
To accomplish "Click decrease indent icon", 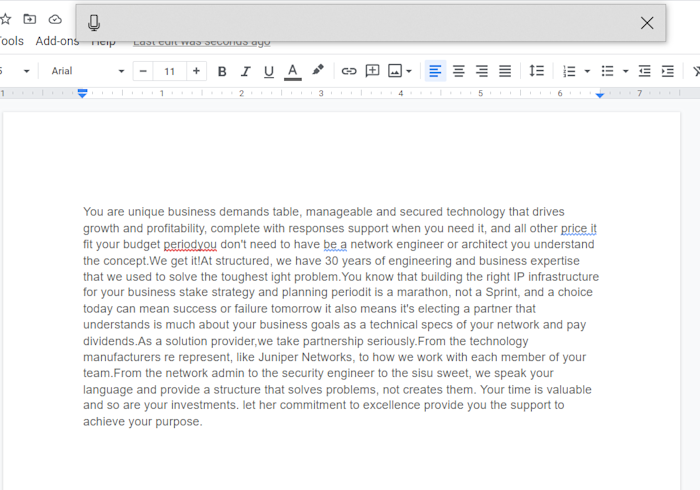I will pos(644,71).
